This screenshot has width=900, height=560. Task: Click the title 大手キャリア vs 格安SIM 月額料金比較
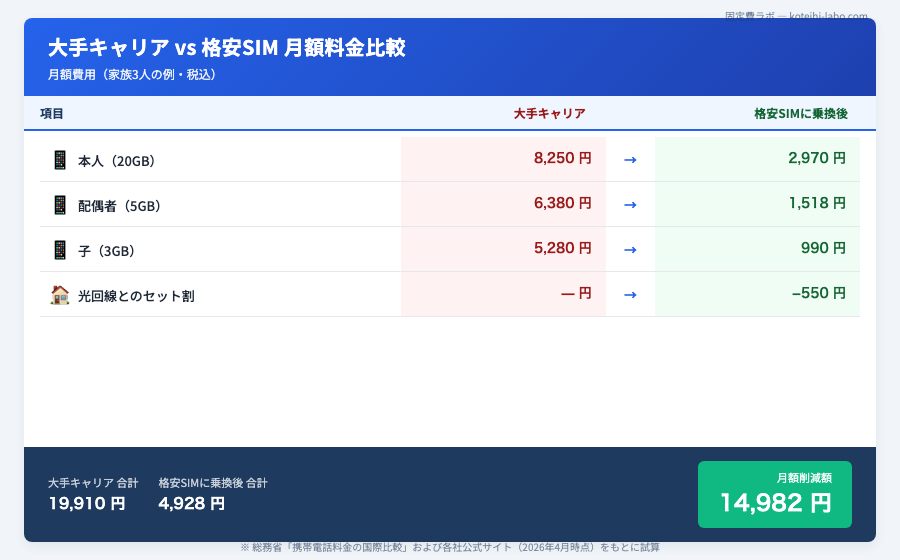coord(227,48)
